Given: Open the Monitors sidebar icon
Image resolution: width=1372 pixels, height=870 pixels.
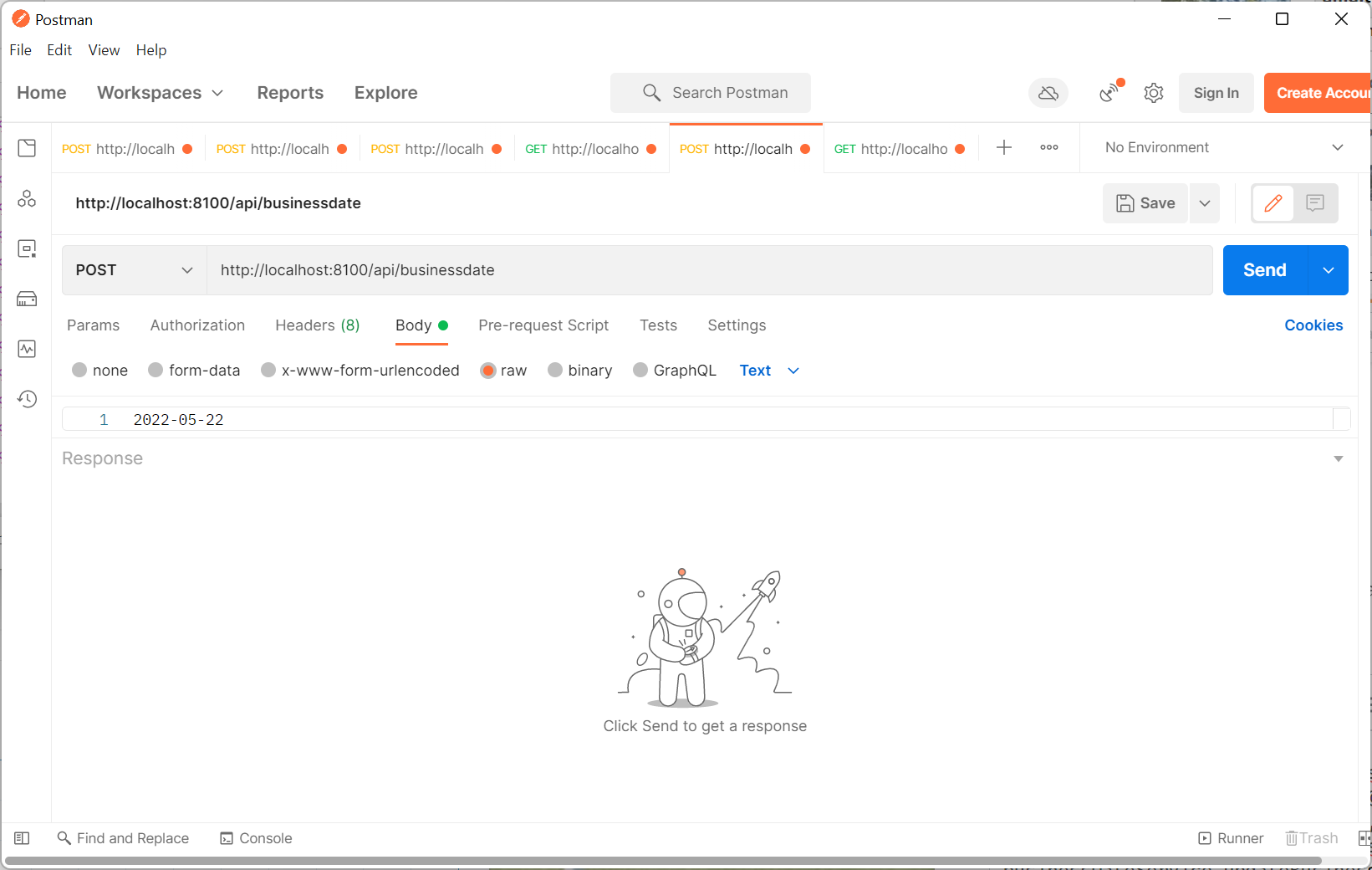Looking at the screenshot, I should point(27,349).
